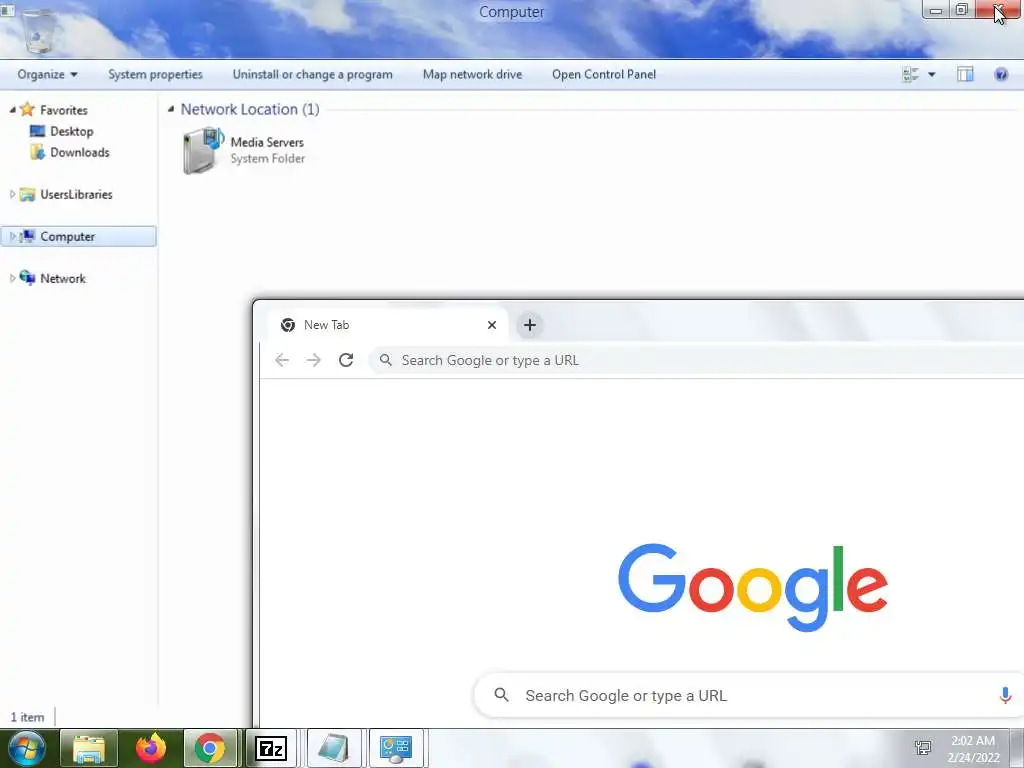Expand the Network tree node
The width and height of the screenshot is (1024, 768).
(x=12, y=278)
